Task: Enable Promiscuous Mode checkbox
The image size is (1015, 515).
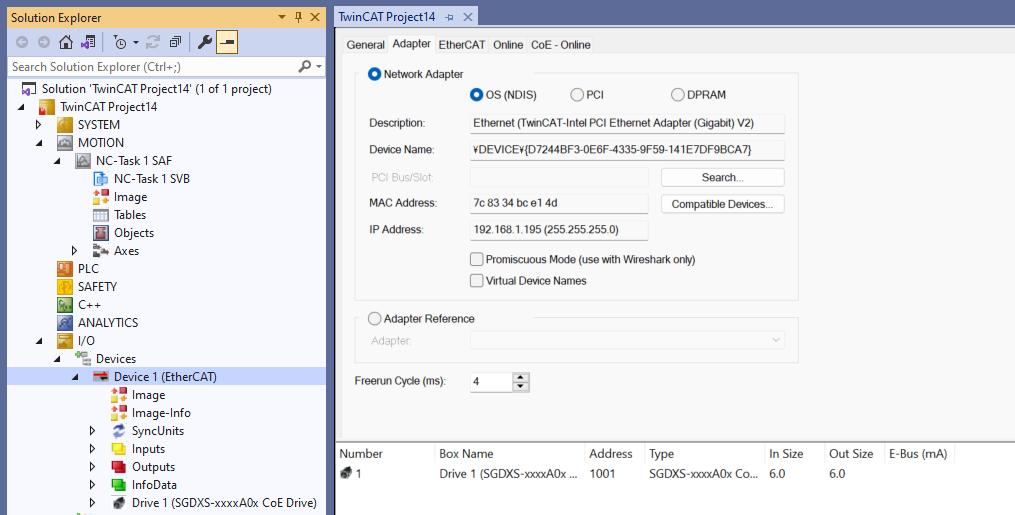Action: tap(476, 259)
